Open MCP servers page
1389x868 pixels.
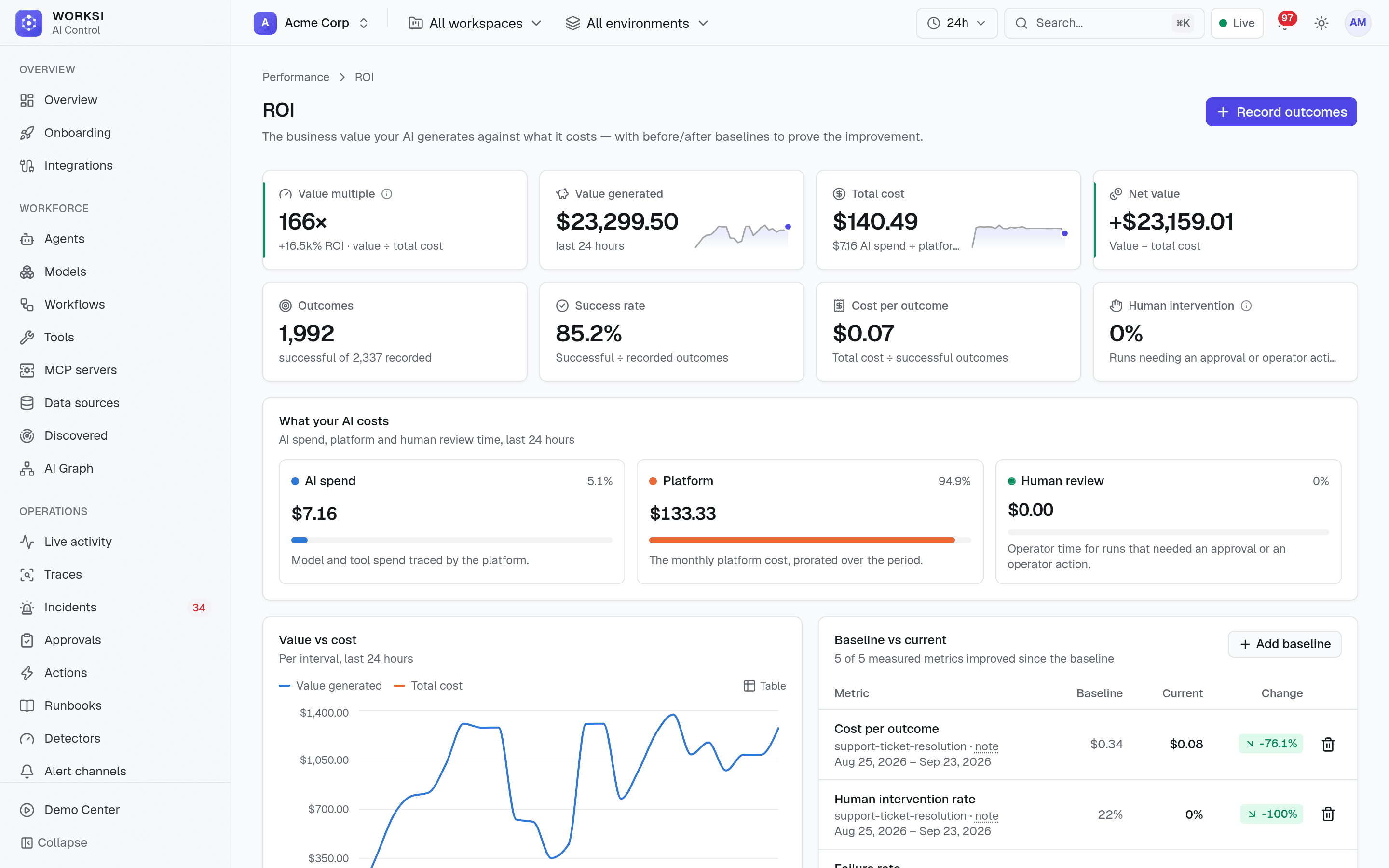click(115, 370)
